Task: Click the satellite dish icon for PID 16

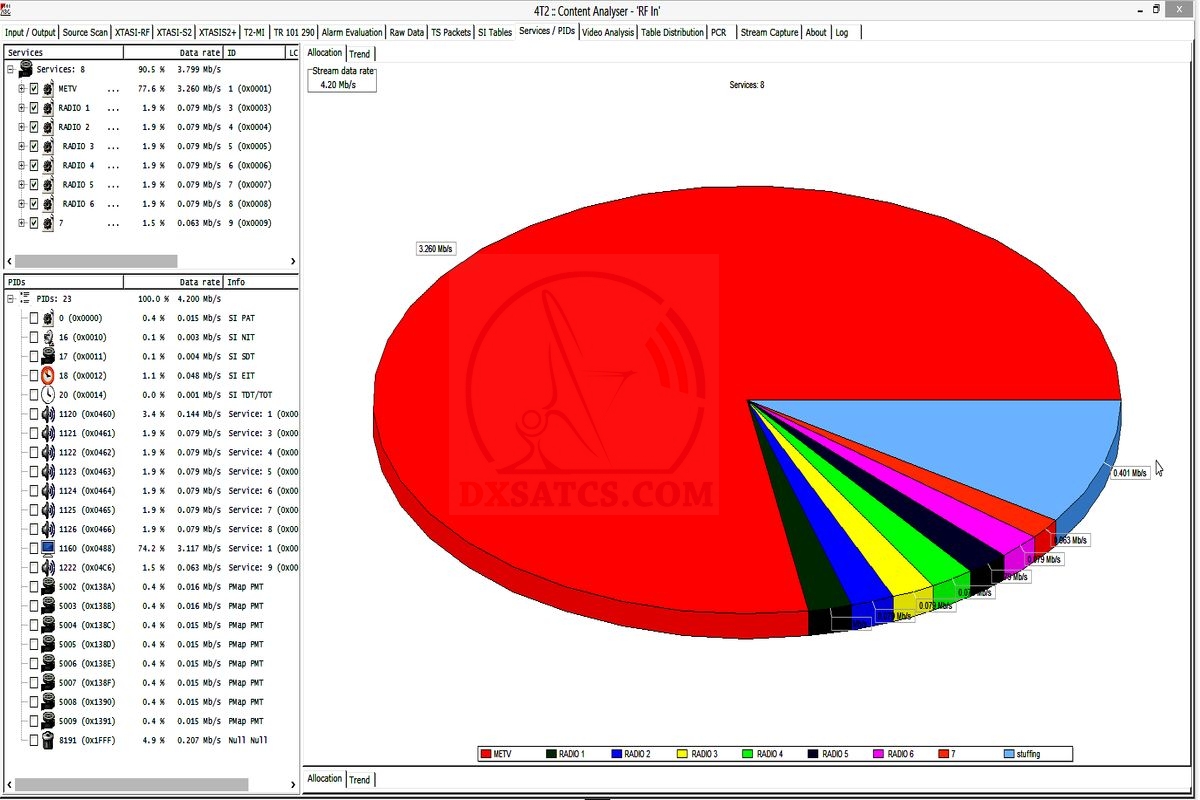Action: click(x=47, y=337)
